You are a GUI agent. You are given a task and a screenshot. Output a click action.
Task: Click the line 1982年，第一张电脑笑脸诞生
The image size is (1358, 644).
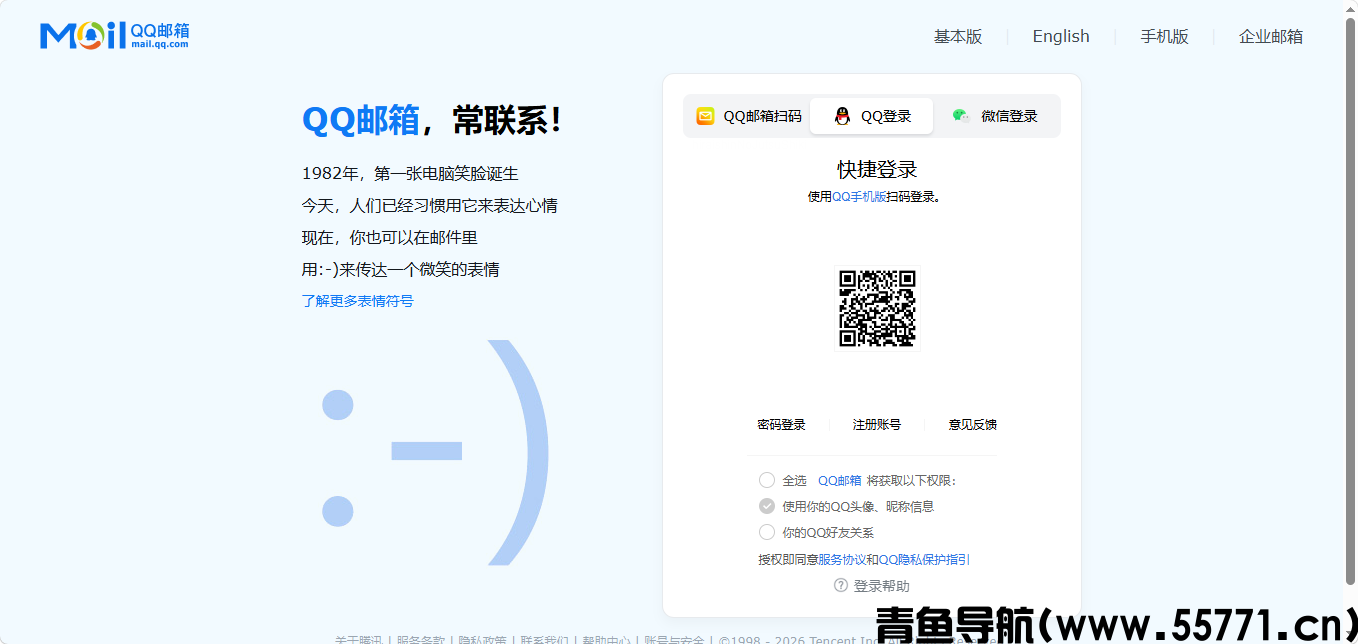coord(410,174)
